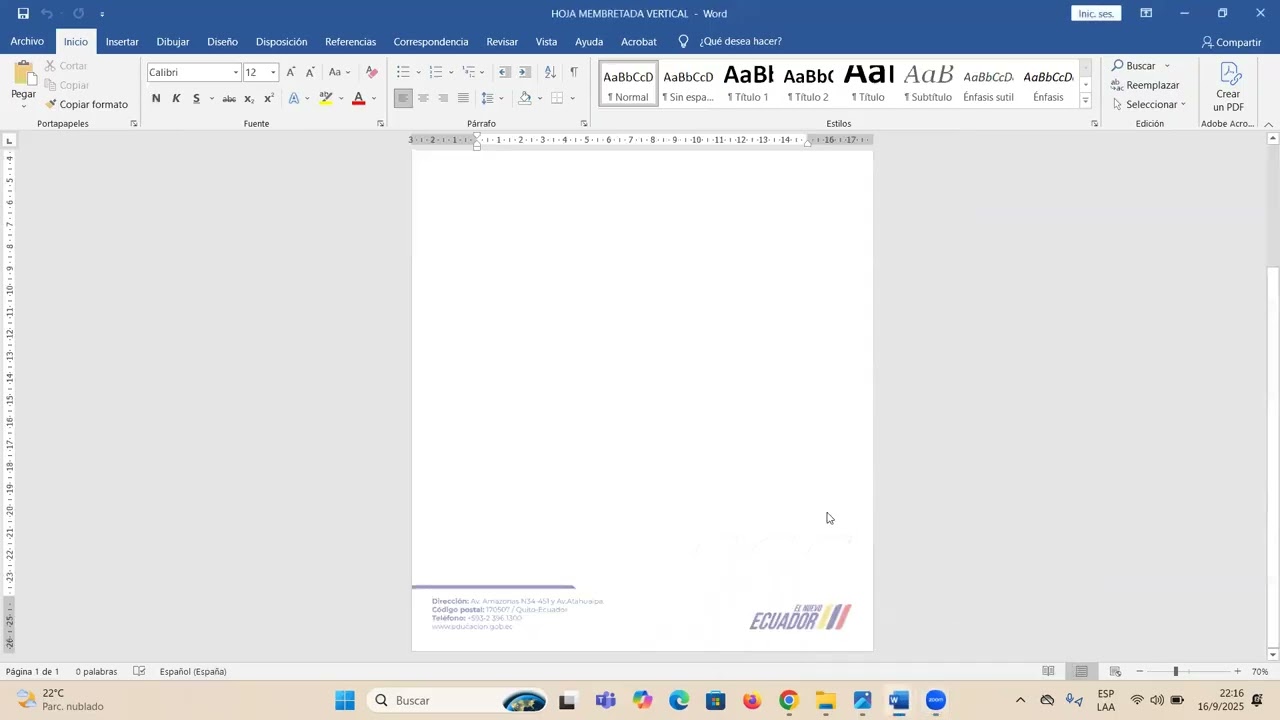
Task: Click the Windows Start button
Action: point(345,700)
